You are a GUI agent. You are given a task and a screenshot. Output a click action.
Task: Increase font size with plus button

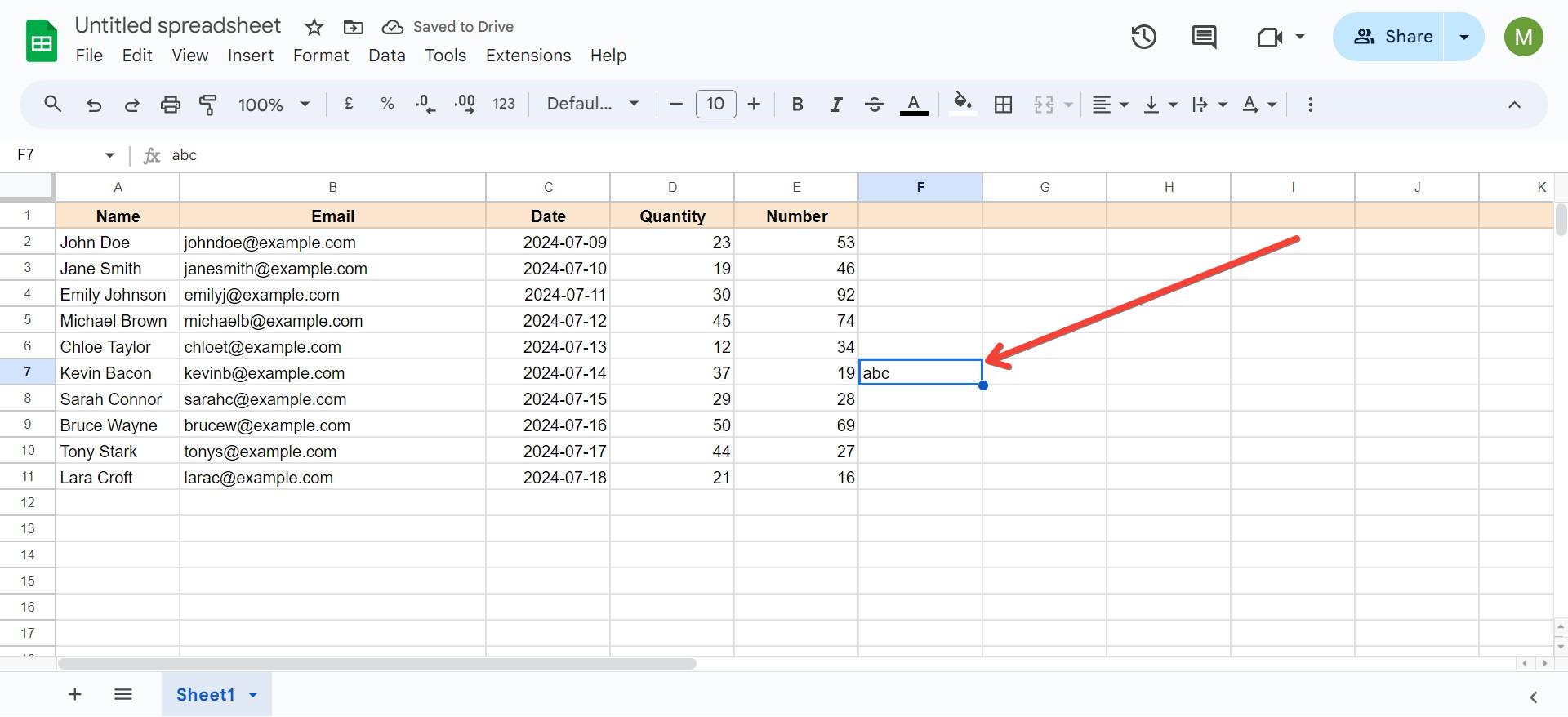click(x=754, y=104)
